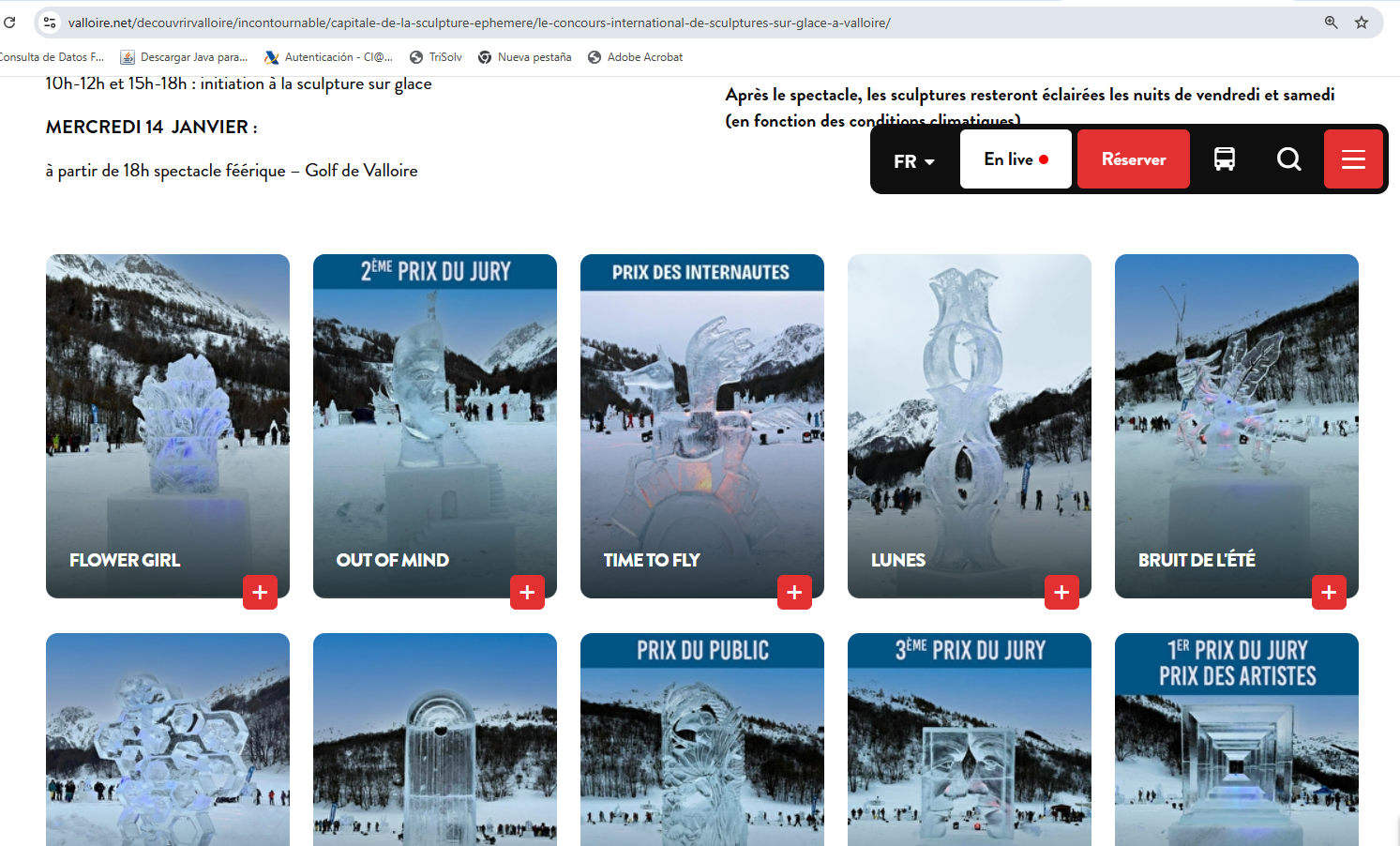
Task: Open the browser zoom magnifier icon
Action: point(1331,23)
